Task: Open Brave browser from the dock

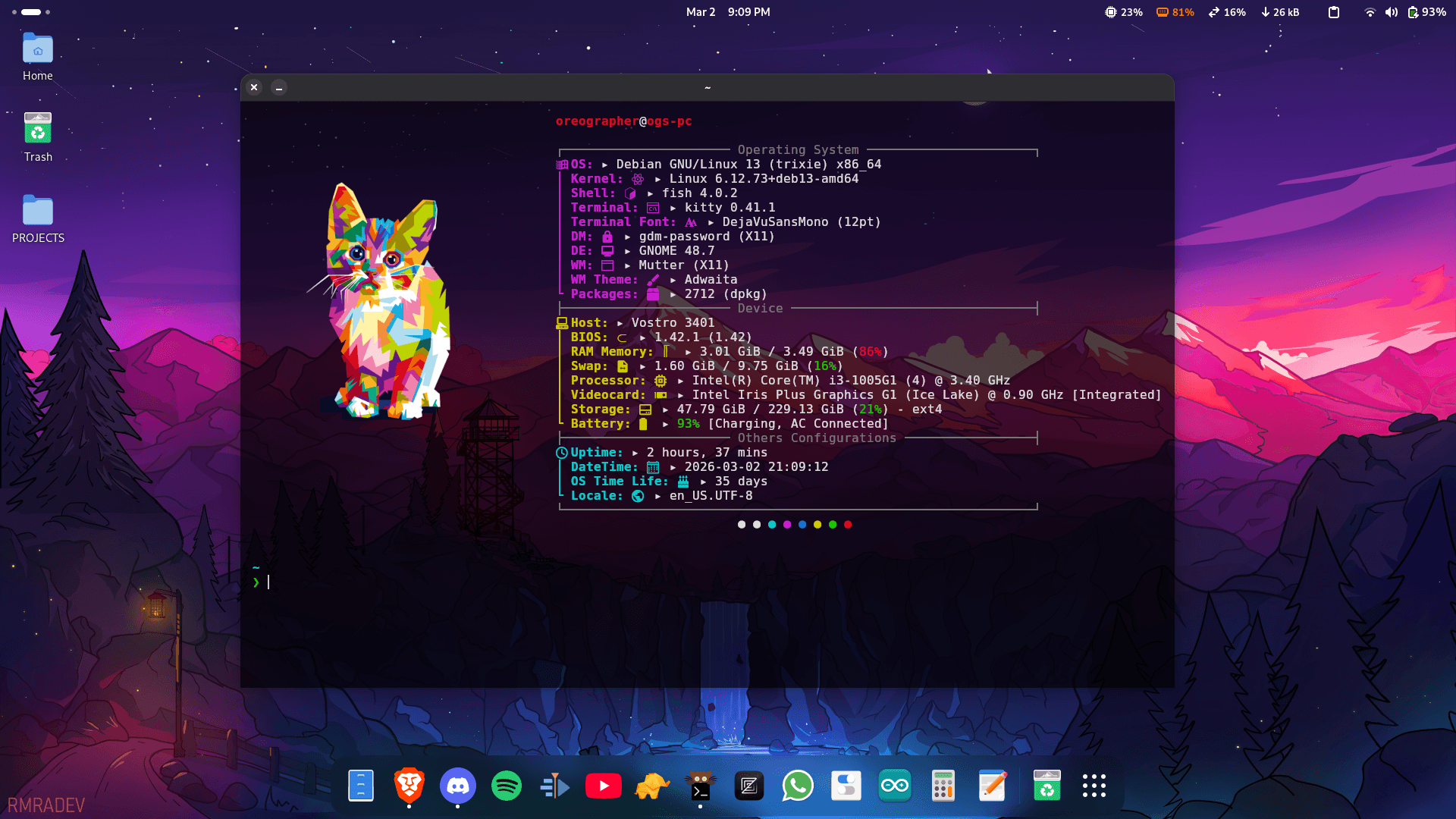Action: (x=409, y=786)
